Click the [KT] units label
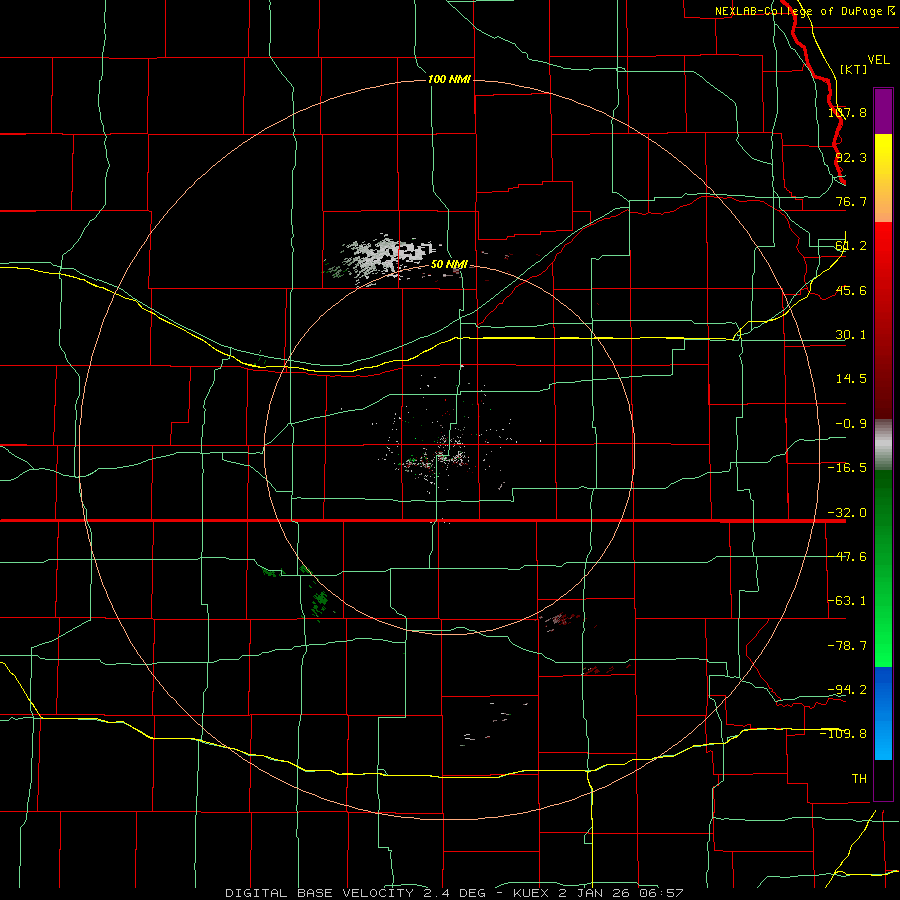Screen dimensions: 900x900 coord(854,69)
